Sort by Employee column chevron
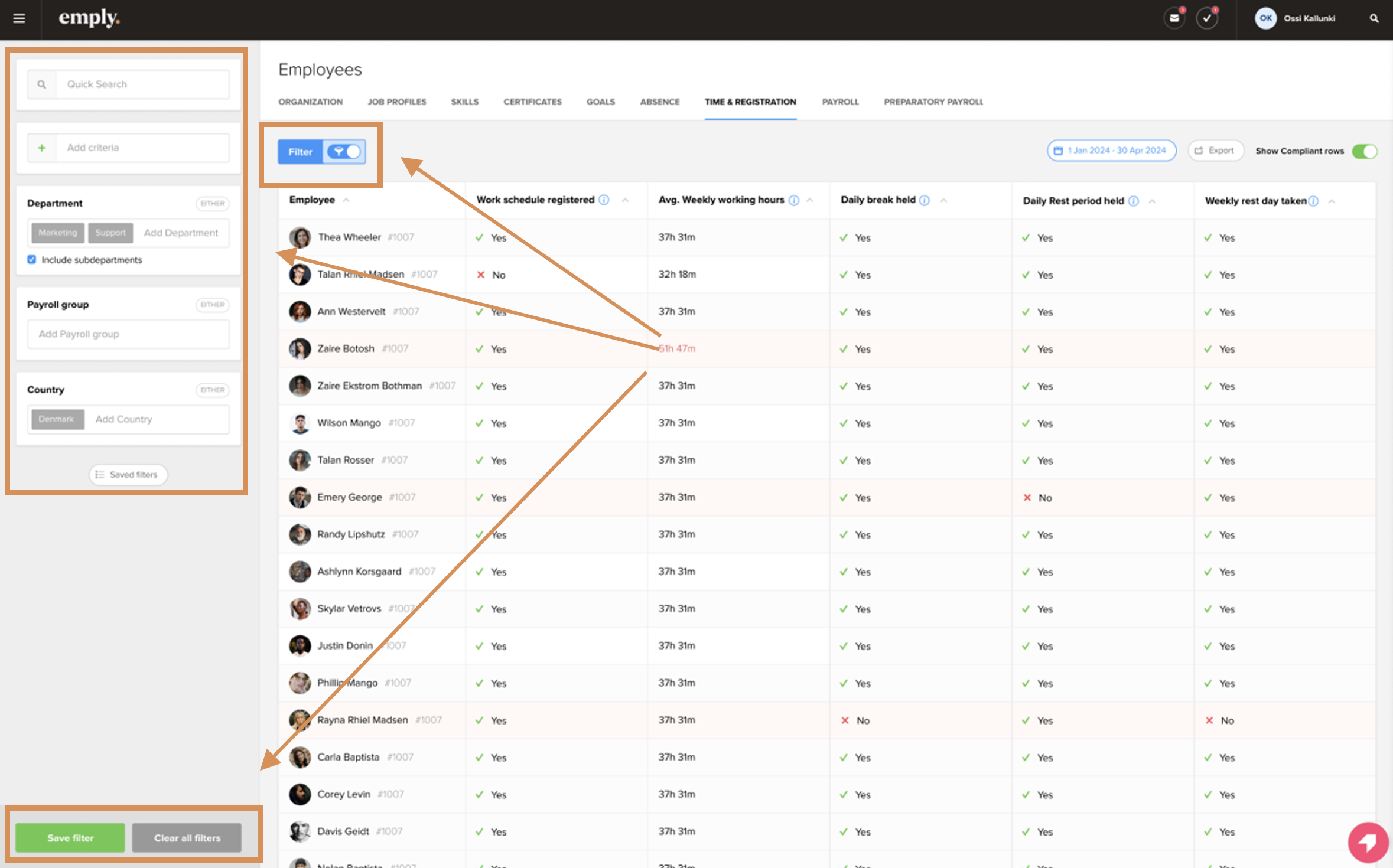The height and width of the screenshot is (868, 1393). pyautogui.click(x=346, y=200)
